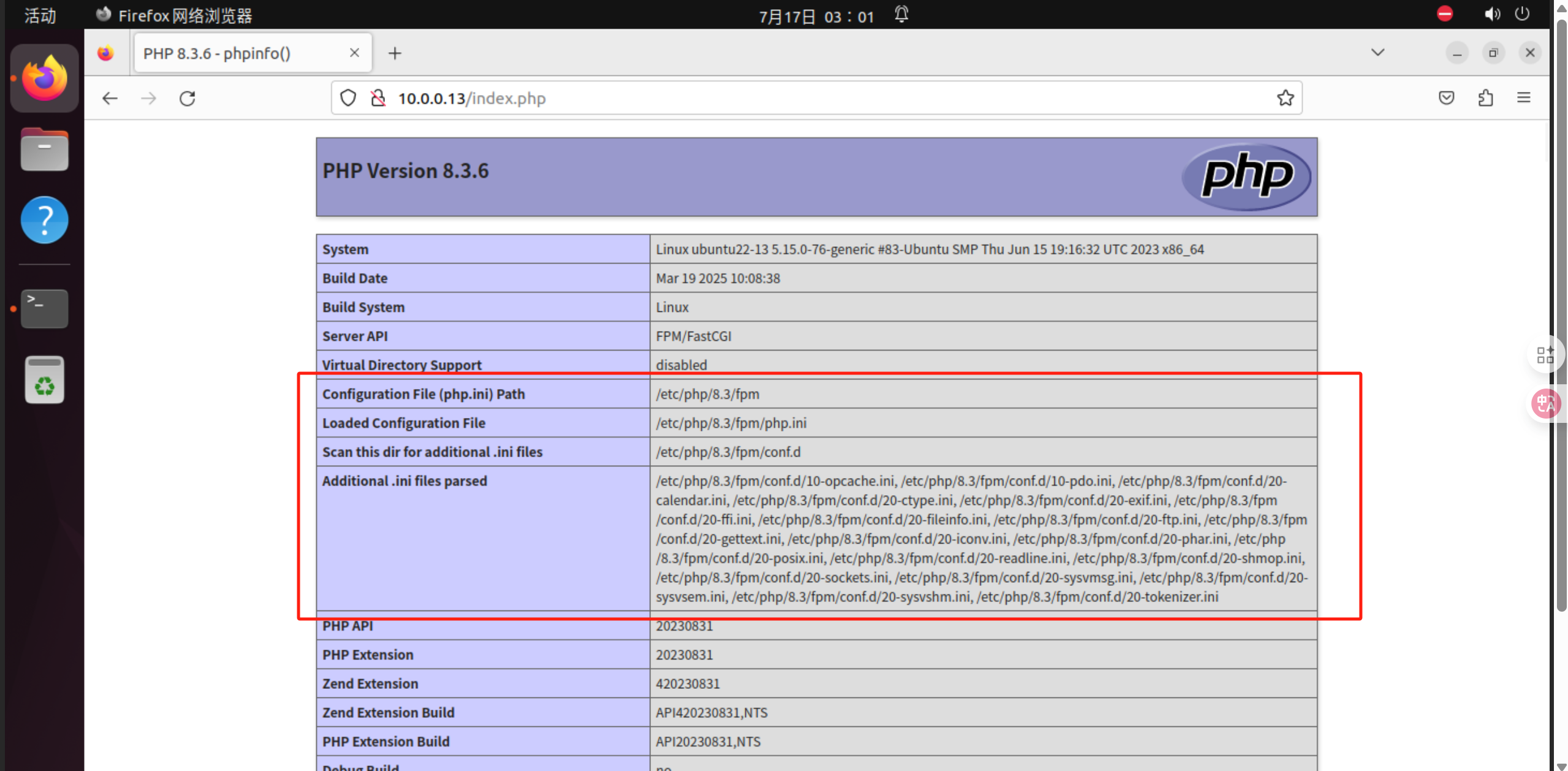This screenshot has height=771, width=1568.
Task: Click the Zend Extension value 420230831
Action: coord(688,683)
